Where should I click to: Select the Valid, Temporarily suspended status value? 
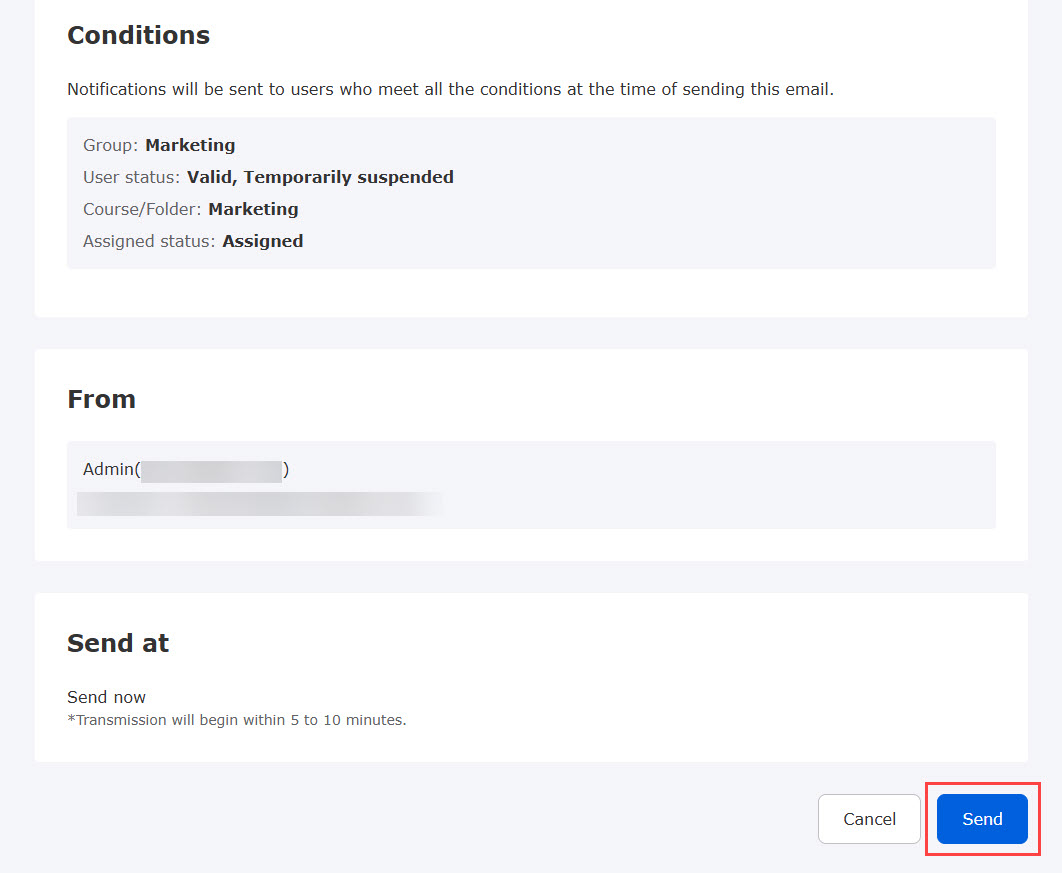[320, 177]
